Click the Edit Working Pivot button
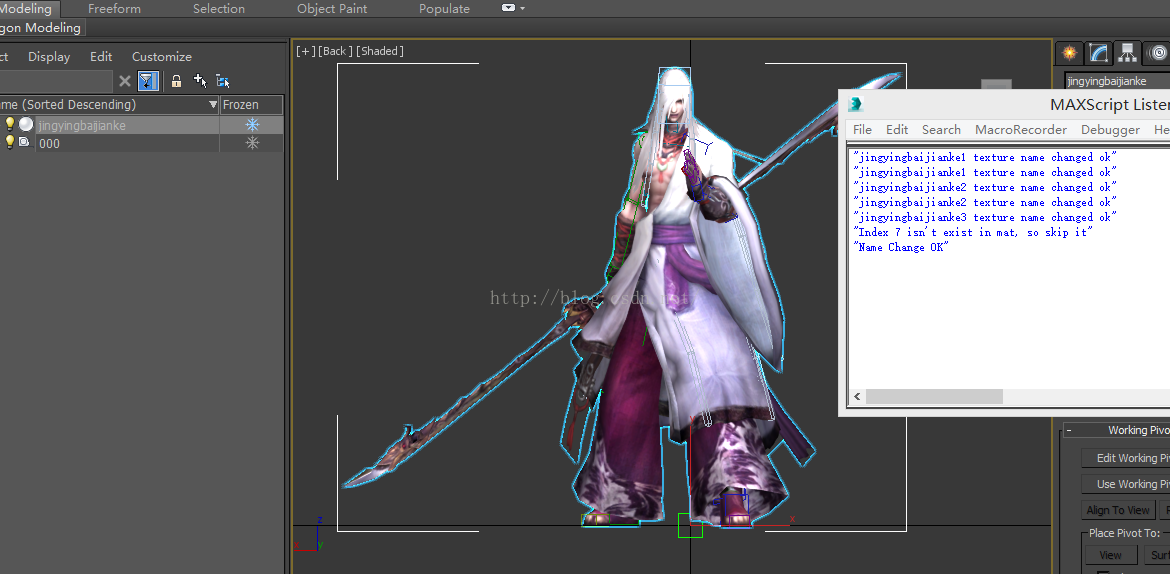Viewport: 1170px width, 574px height. tap(1126, 458)
